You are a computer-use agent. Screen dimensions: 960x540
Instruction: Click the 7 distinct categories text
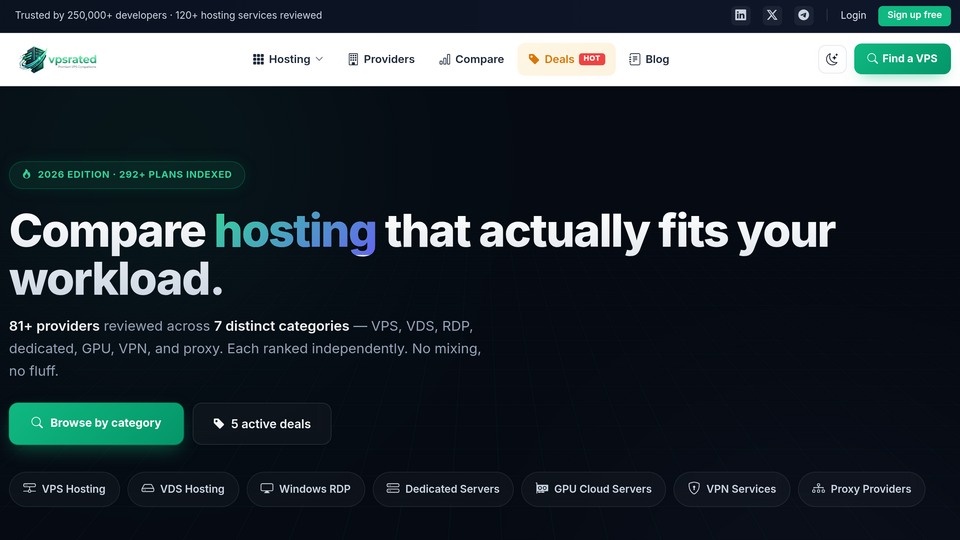281,326
